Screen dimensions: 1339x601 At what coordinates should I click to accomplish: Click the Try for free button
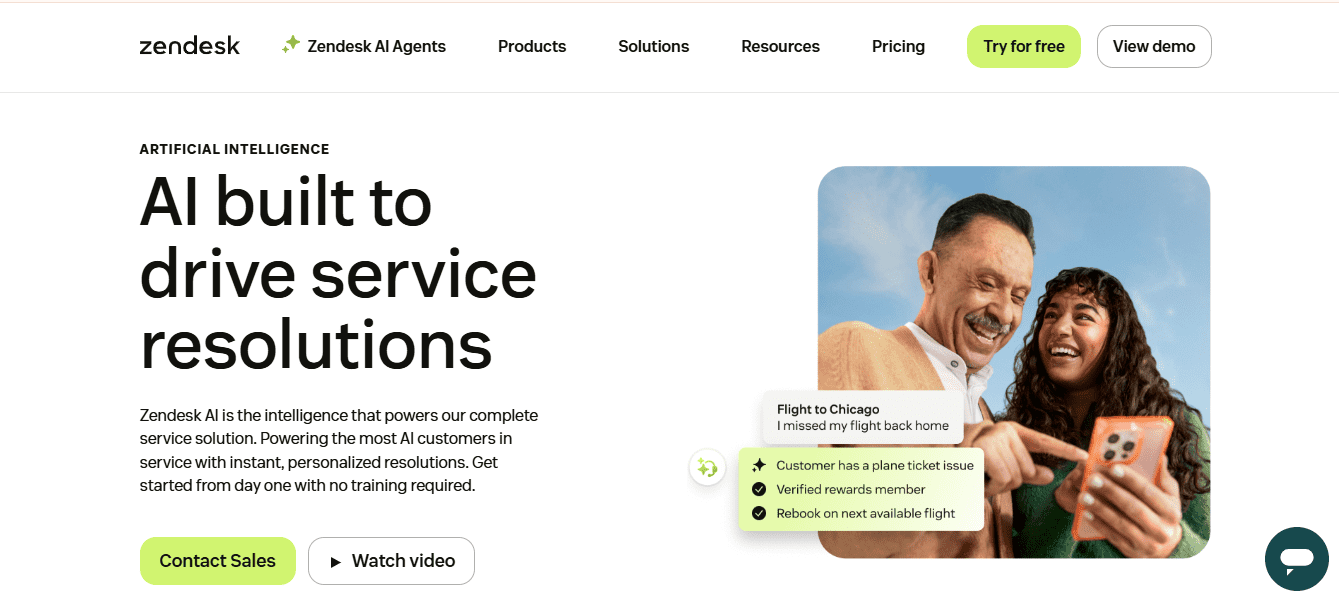(1024, 46)
